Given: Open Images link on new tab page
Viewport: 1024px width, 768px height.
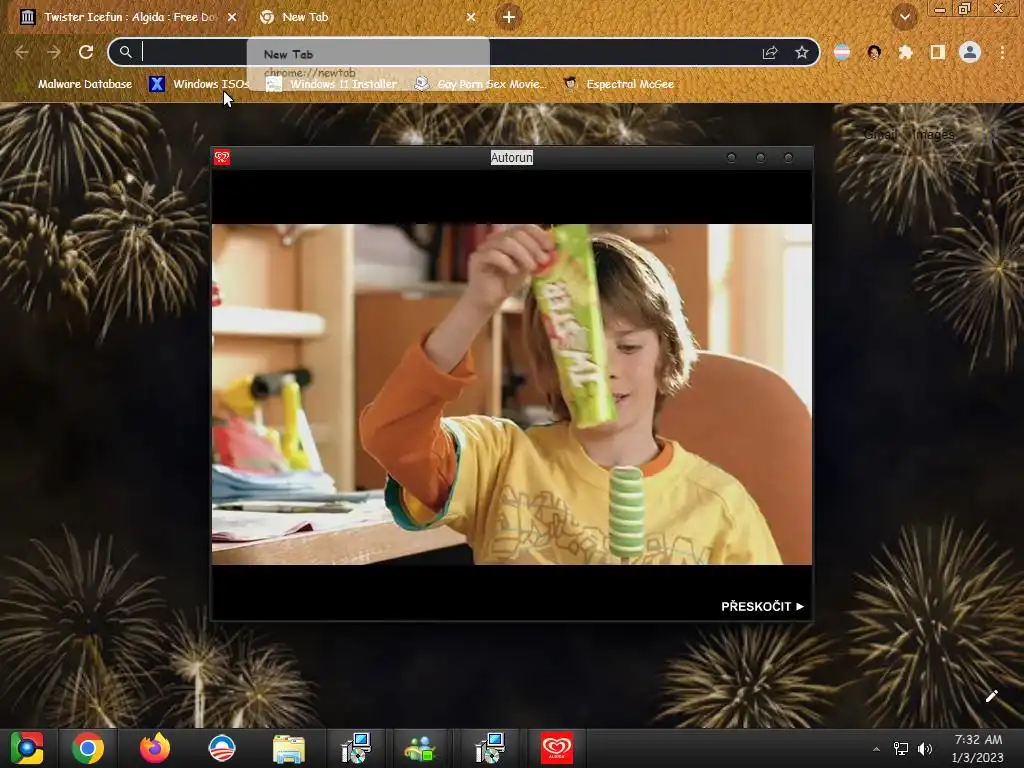Looking at the screenshot, I should coord(933,135).
